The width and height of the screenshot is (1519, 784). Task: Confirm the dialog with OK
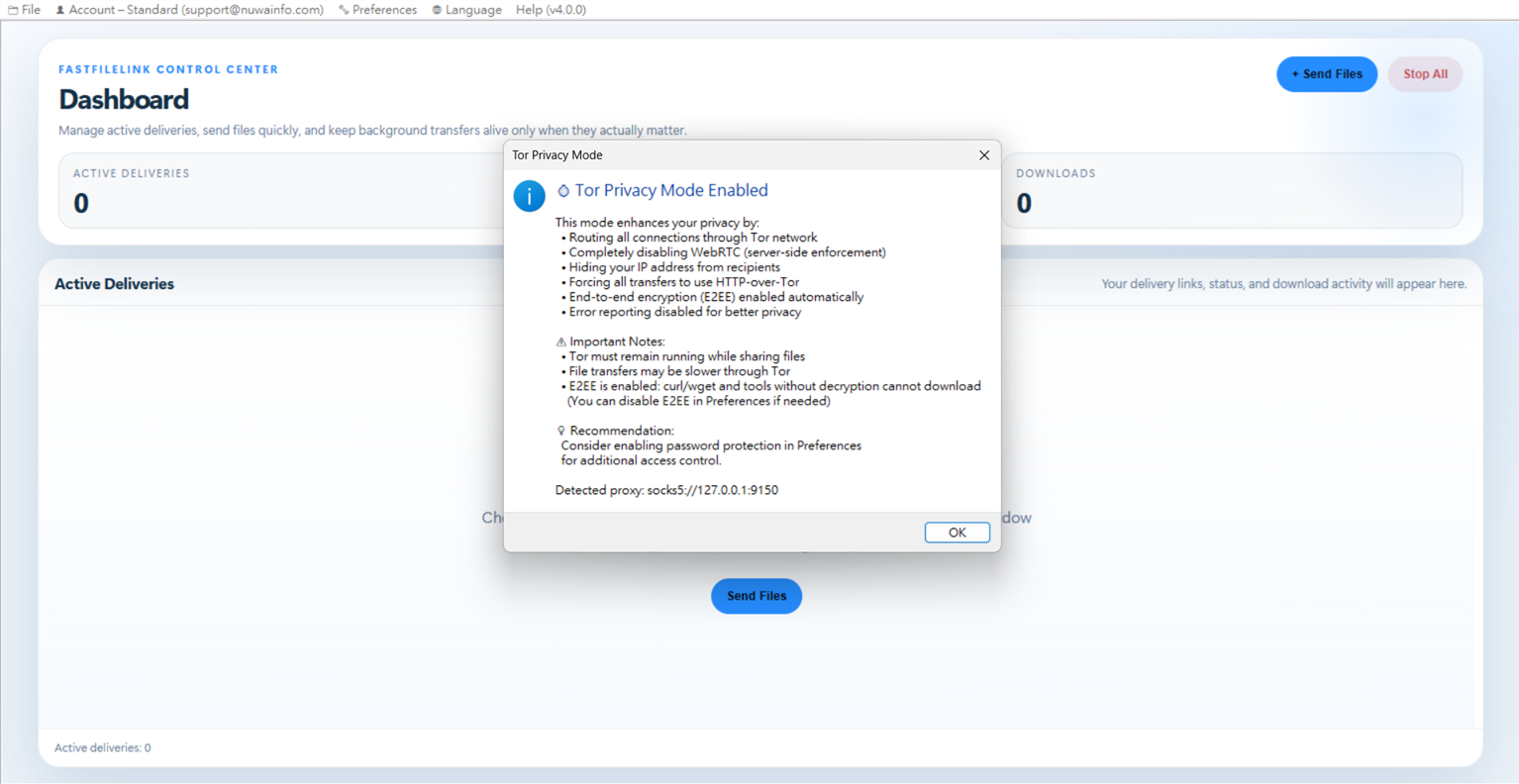click(957, 533)
